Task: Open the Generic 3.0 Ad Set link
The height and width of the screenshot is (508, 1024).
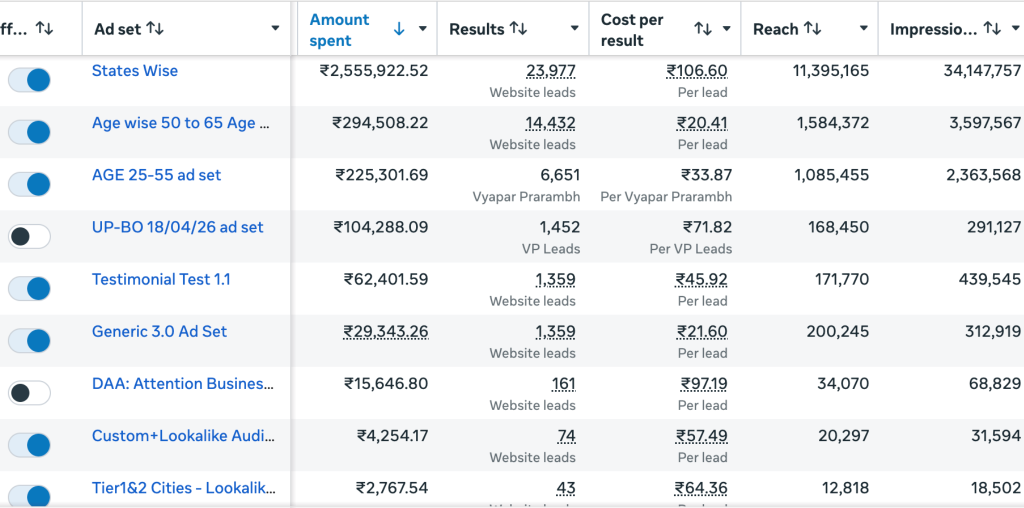Action: click(159, 332)
